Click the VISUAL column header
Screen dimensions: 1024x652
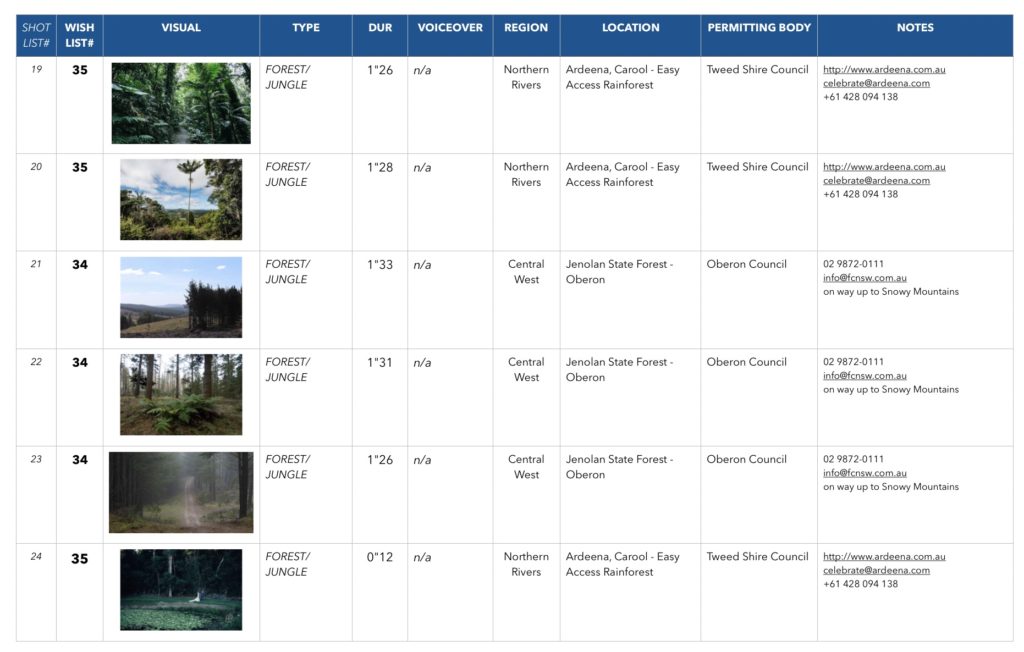(x=181, y=35)
